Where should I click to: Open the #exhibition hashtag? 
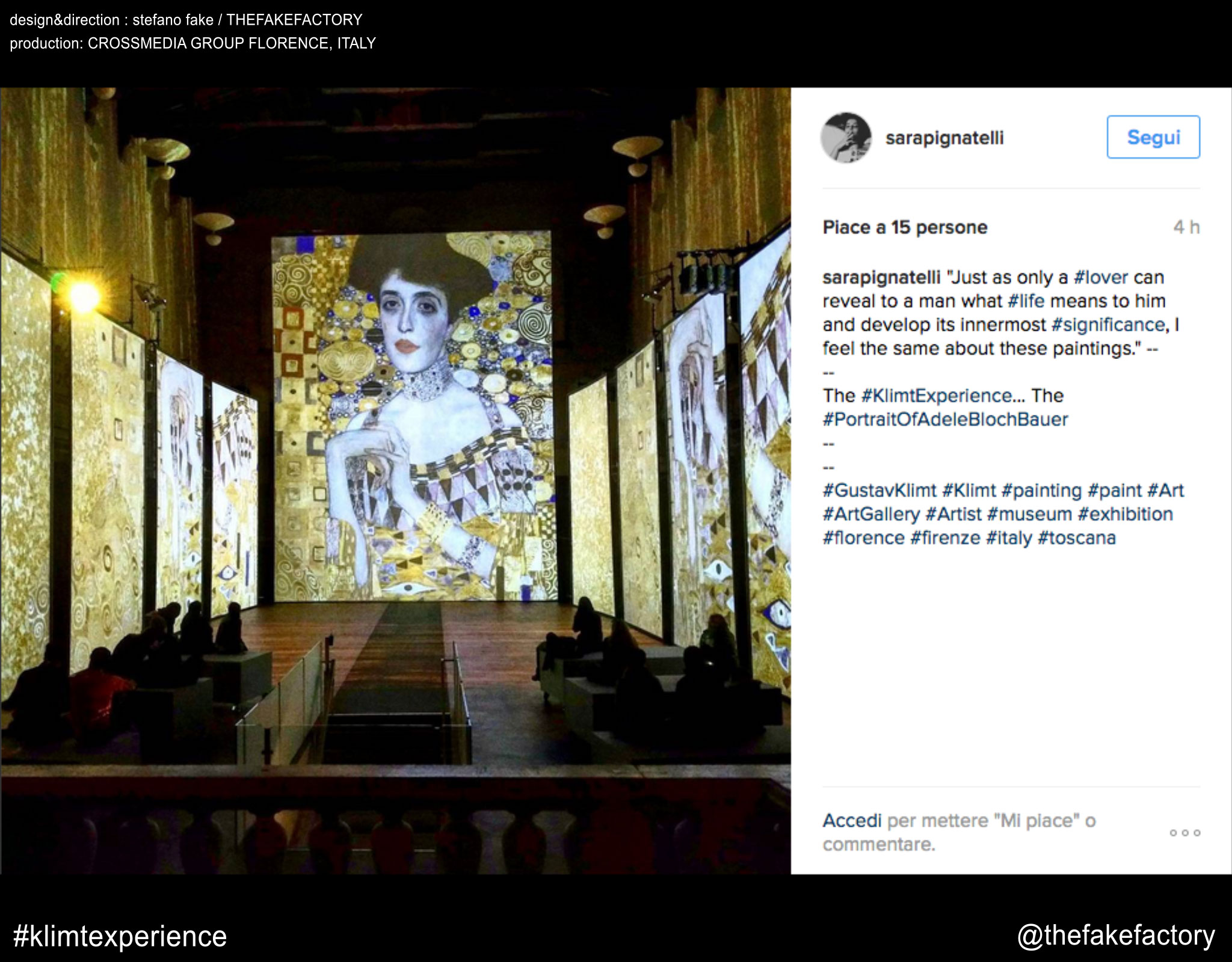[x=1125, y=514]
